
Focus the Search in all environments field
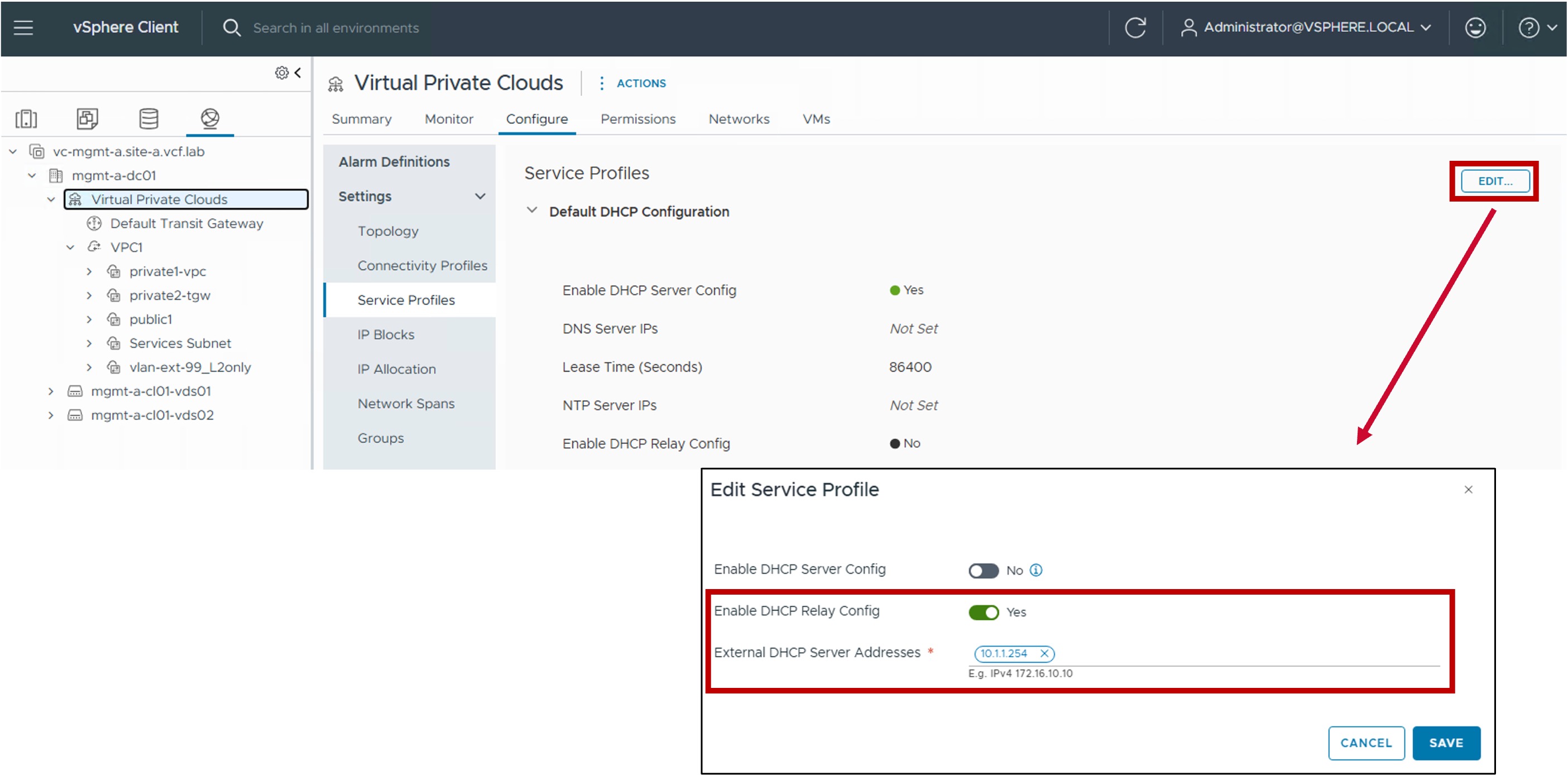tap(336, 28)
